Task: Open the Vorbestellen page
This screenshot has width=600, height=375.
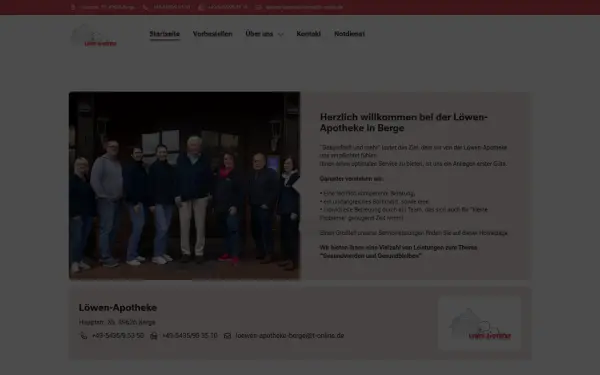Action: point(212,34)
